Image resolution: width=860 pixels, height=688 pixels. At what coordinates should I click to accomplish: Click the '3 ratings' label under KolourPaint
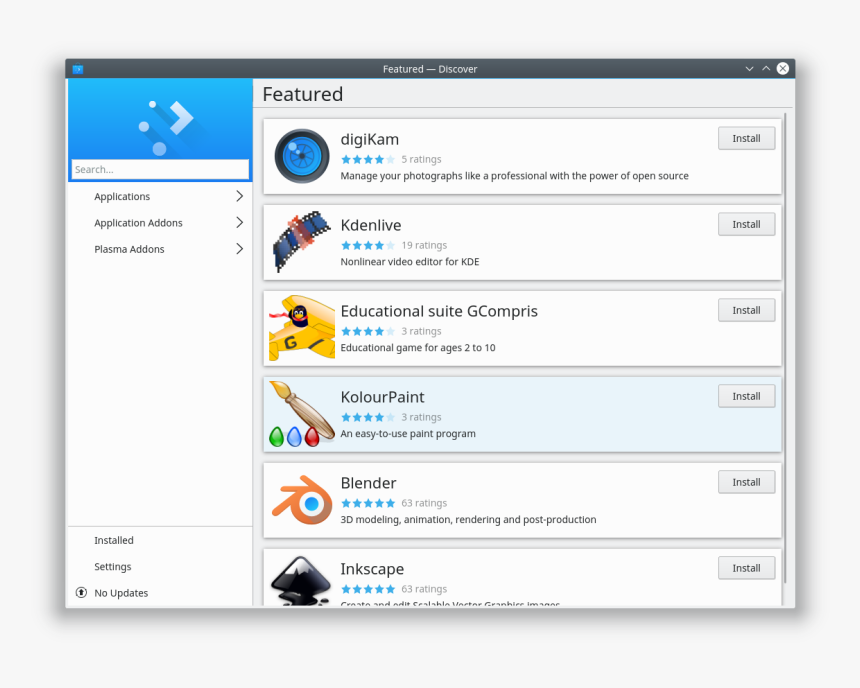point(421,417)
